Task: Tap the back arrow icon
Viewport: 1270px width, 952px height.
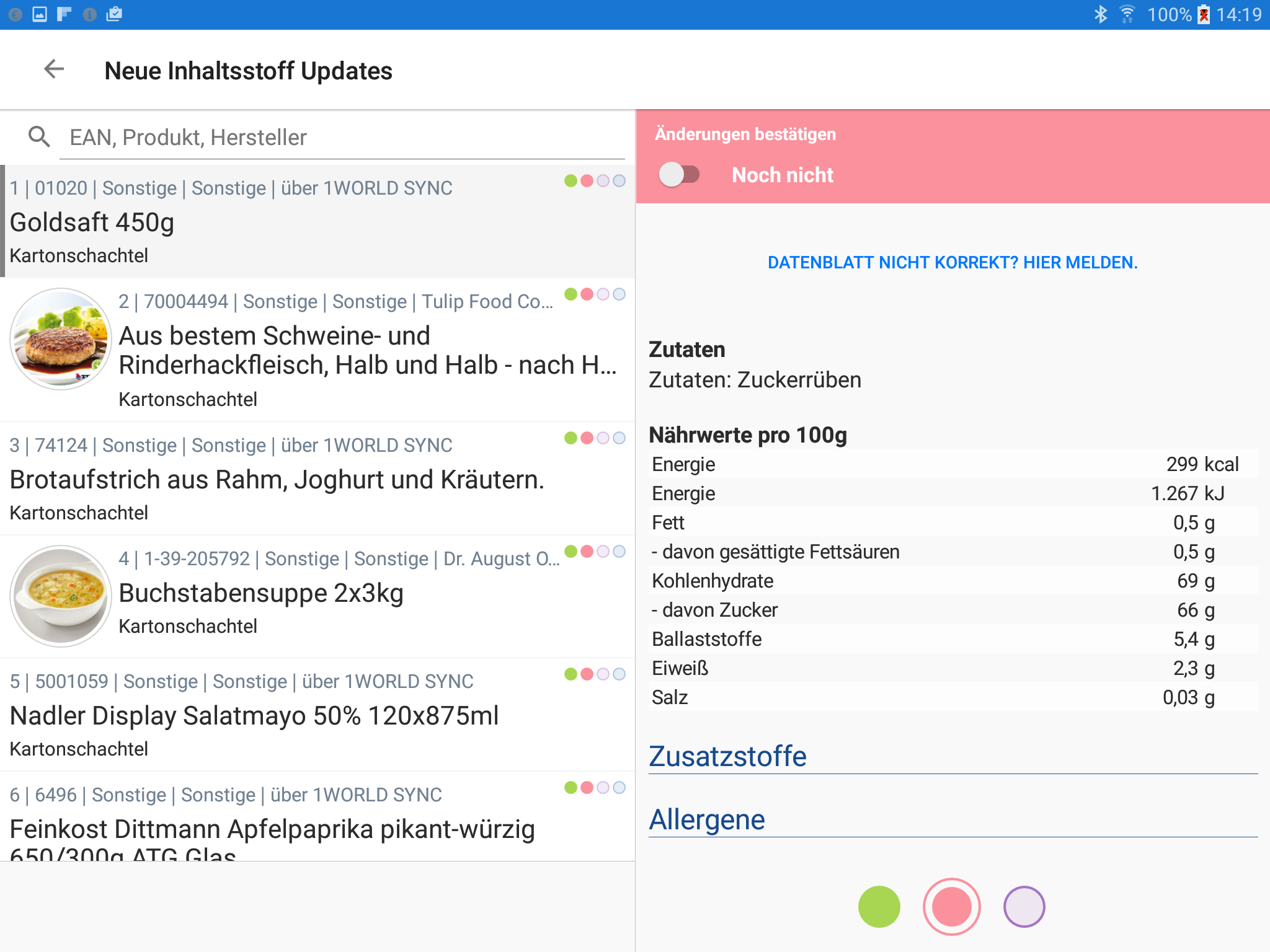Action: click(x=54, y=69)
